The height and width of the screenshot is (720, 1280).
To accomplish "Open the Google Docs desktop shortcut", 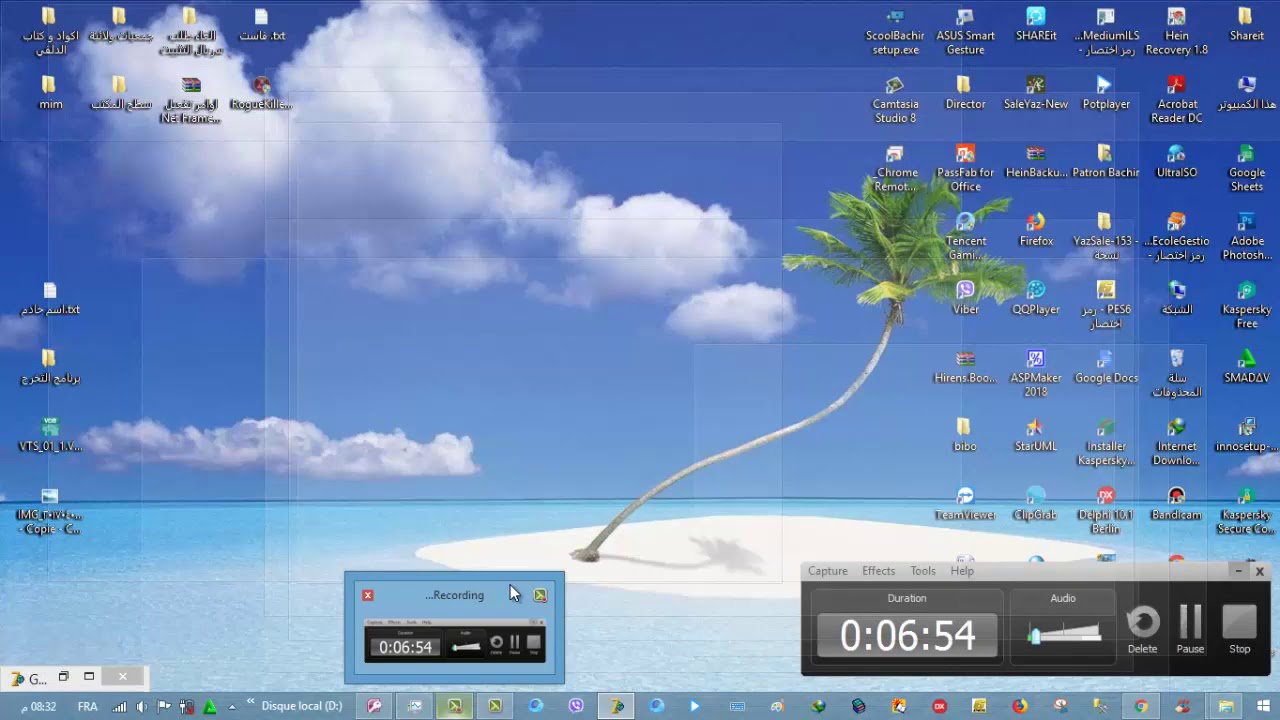I will (x=1106, y=366).
